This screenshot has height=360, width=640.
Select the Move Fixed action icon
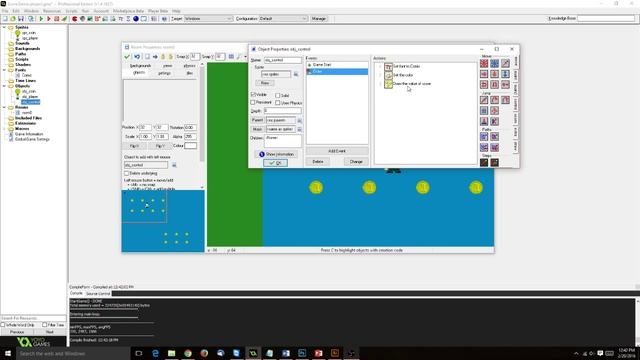(484, 63)
